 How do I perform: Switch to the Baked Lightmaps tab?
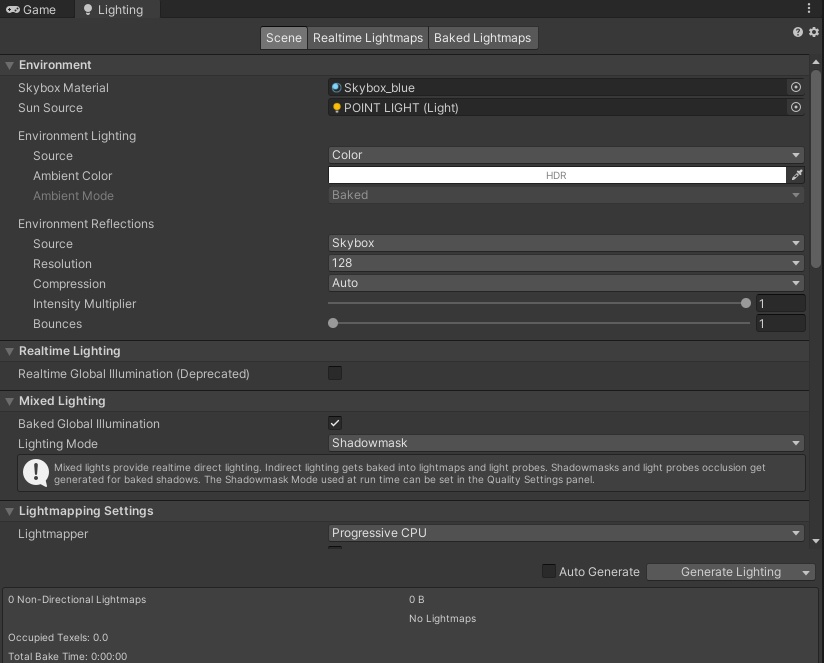tap(482, 38)
